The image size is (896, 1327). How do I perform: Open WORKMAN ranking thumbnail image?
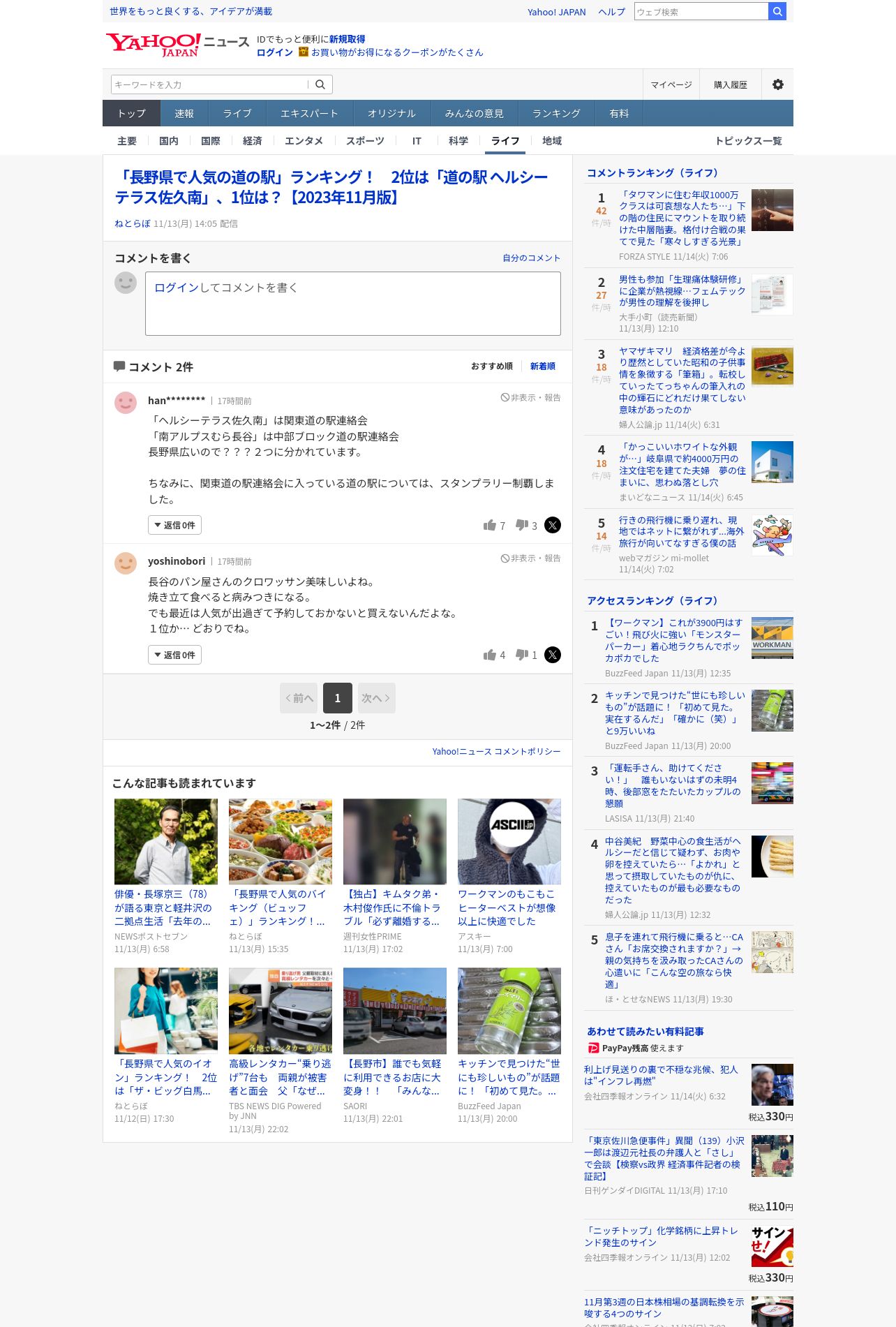(772, 638)
